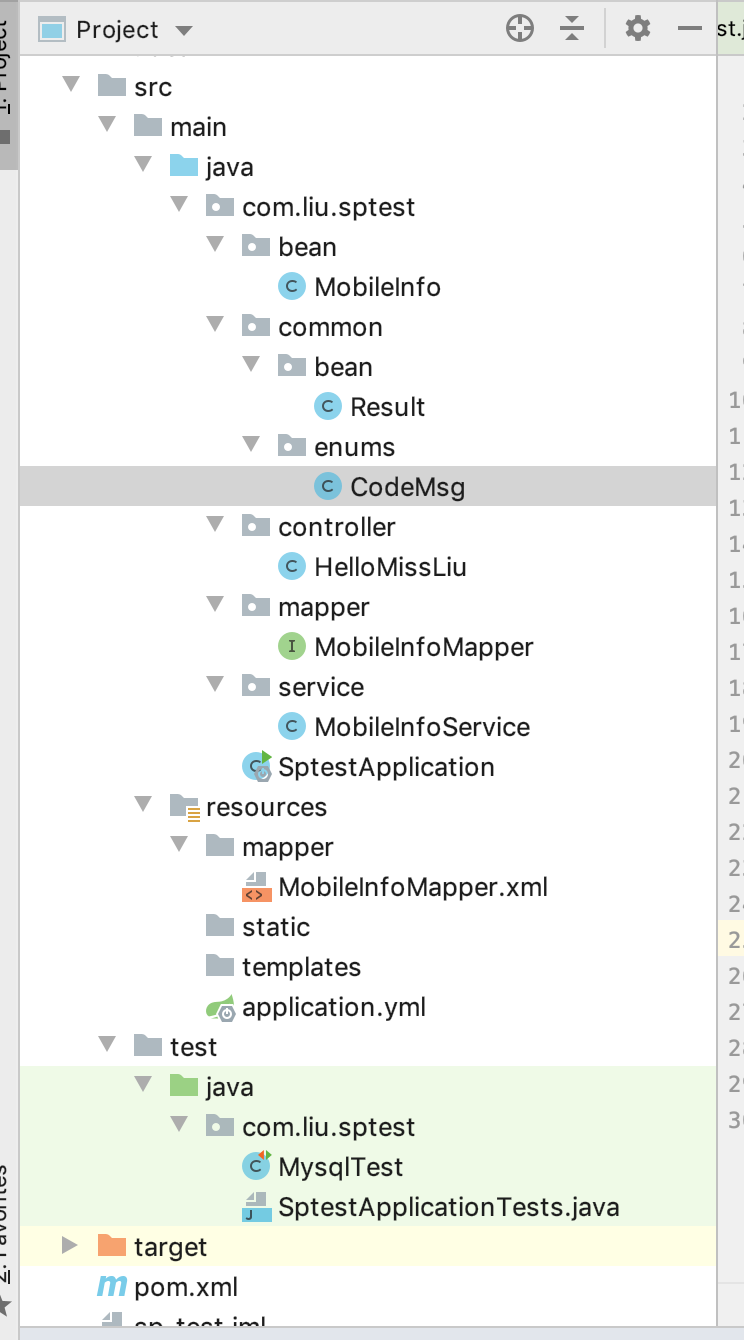Click the locate/scroll-from-source target icon
This screenshot has width=744, height=1340.
[x=520, y=29]
